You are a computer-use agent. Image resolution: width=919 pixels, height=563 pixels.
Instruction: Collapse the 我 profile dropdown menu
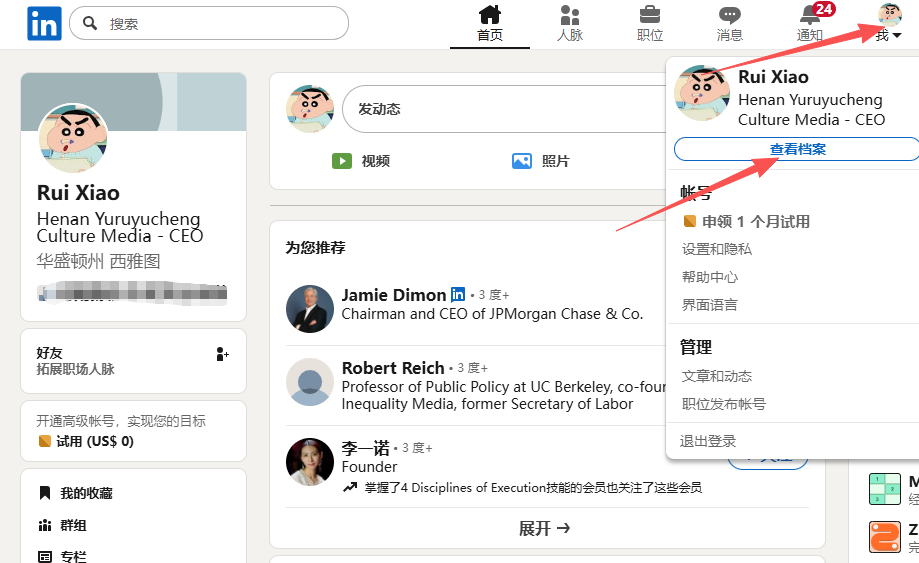889,23
